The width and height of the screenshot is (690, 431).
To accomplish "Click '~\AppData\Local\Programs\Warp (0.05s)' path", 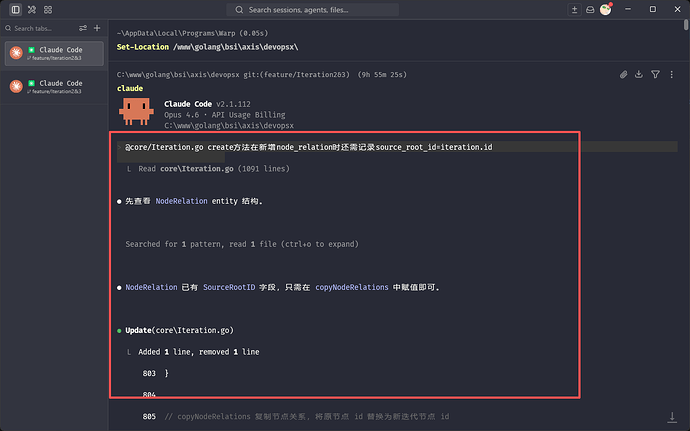I will point(192,33).
